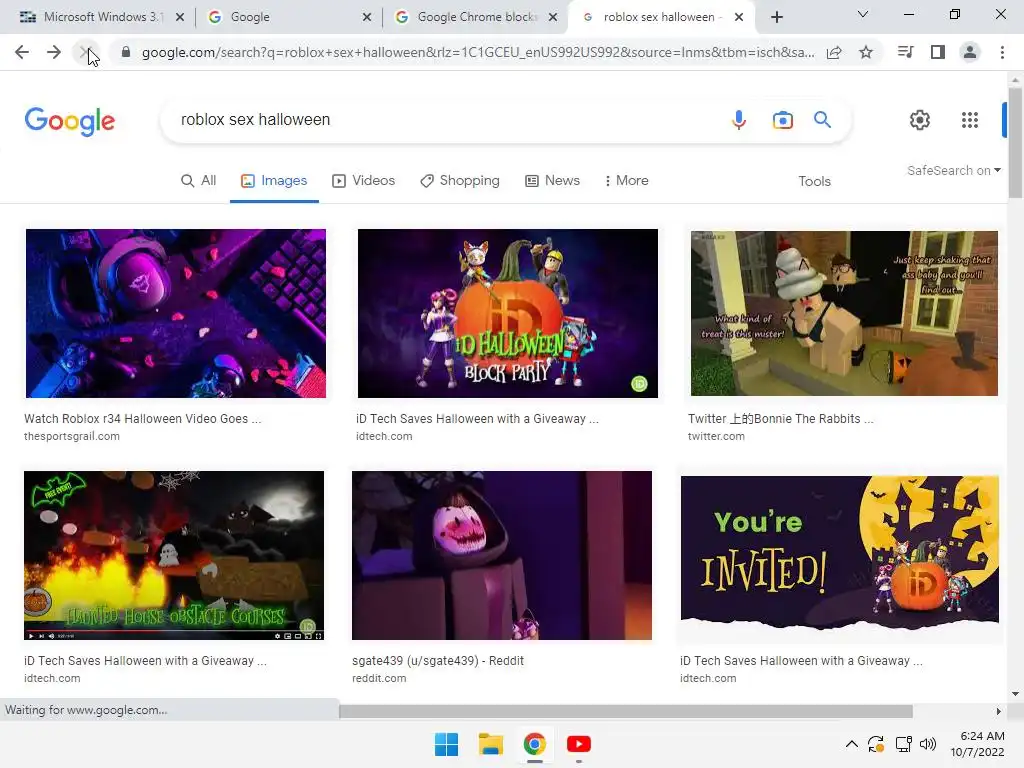Open sgate439 Reddit result link
Image resolution: width=1024 pixels, height=768 pixels.
click(438, 661)
